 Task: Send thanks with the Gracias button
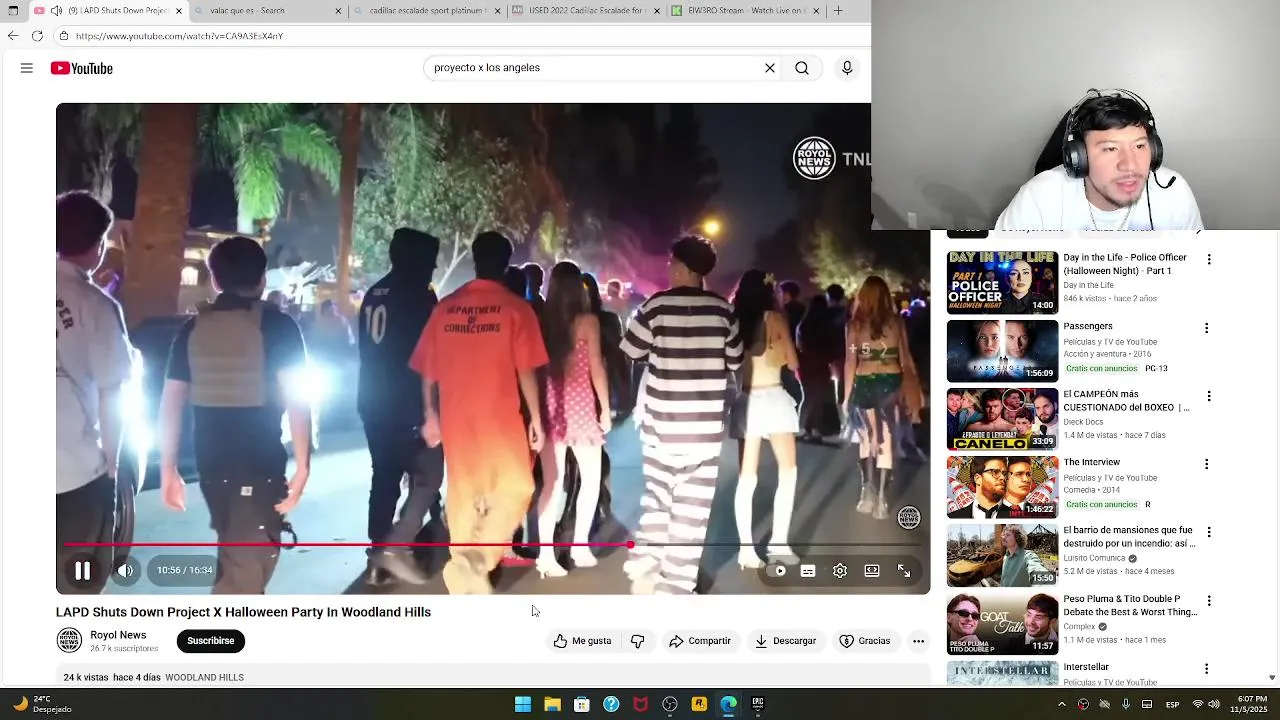point(865,641)
